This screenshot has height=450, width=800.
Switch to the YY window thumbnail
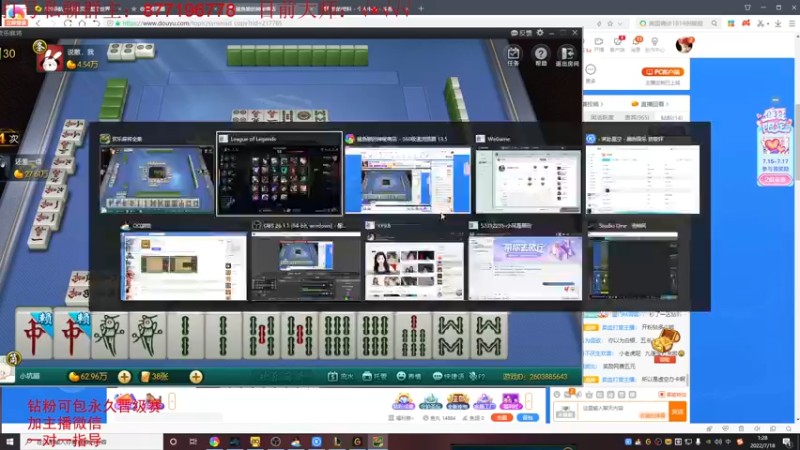414,261
